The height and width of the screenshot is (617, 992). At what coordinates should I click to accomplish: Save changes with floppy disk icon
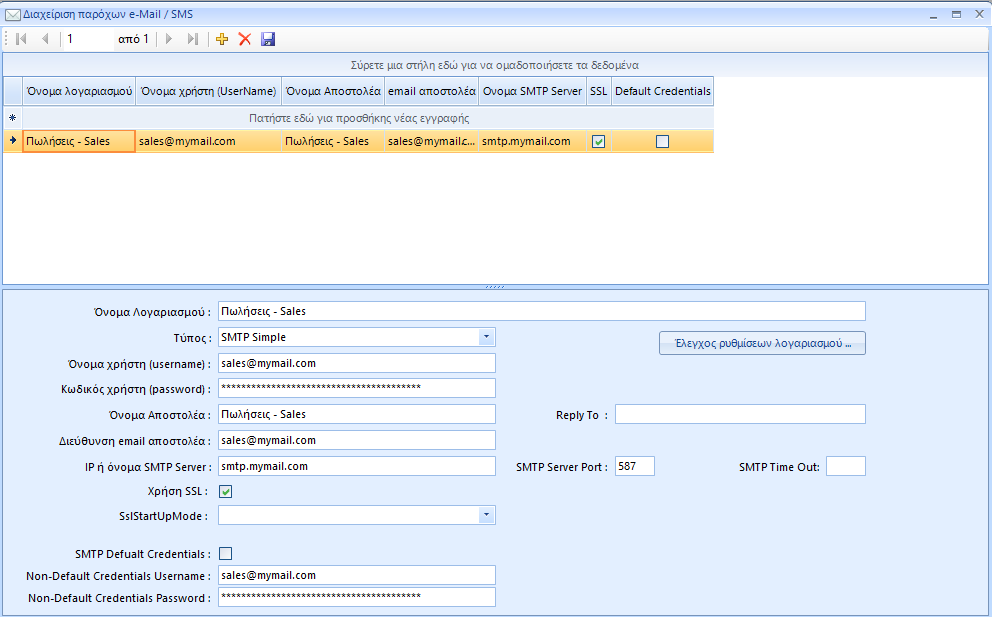point(268,39)
